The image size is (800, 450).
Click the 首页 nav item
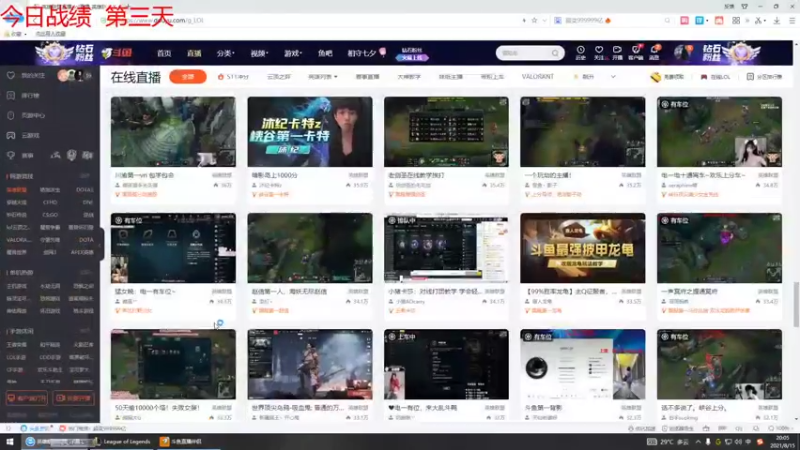pyautogui.click(x=164, y=53)
